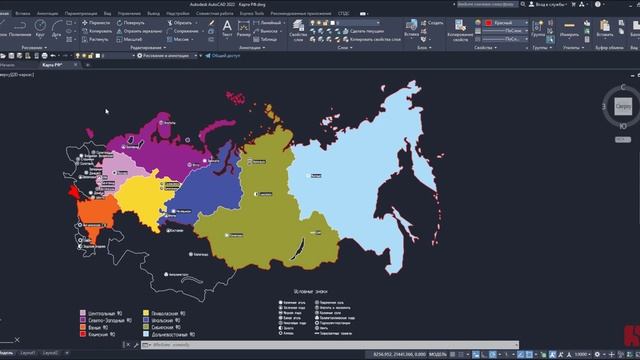Select the Arc (Дуга) draw tool
Image resolution: width=640 pixels, height=360 pixels.
pos(57,29)
